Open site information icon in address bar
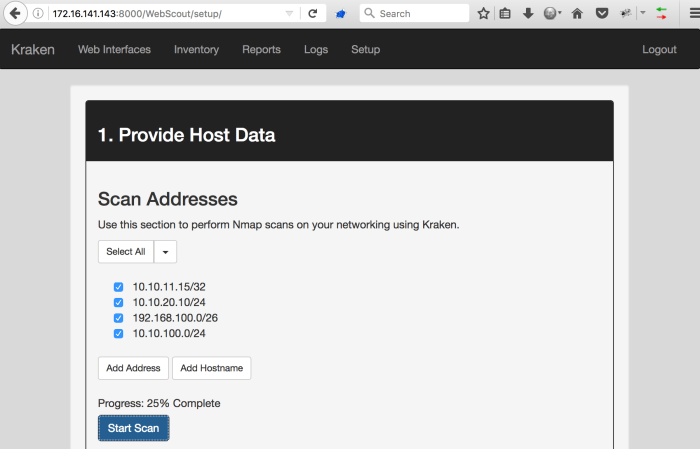This screenshot has height=449, width=700. point(38,13)
